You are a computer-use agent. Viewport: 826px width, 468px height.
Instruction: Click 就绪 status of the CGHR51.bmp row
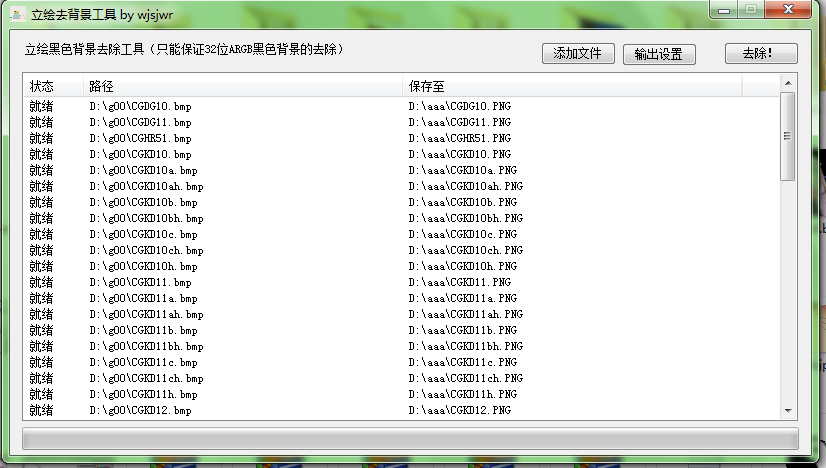click(41, 138)
